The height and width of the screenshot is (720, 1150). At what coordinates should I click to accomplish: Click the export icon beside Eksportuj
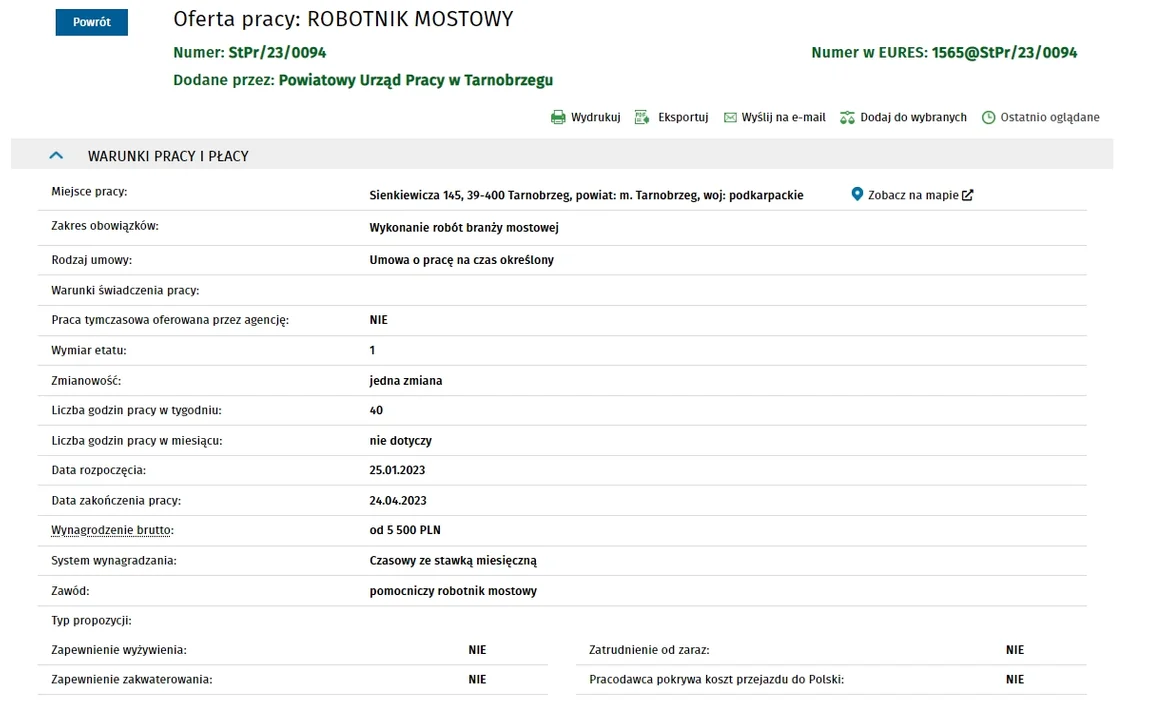[642, 117]
